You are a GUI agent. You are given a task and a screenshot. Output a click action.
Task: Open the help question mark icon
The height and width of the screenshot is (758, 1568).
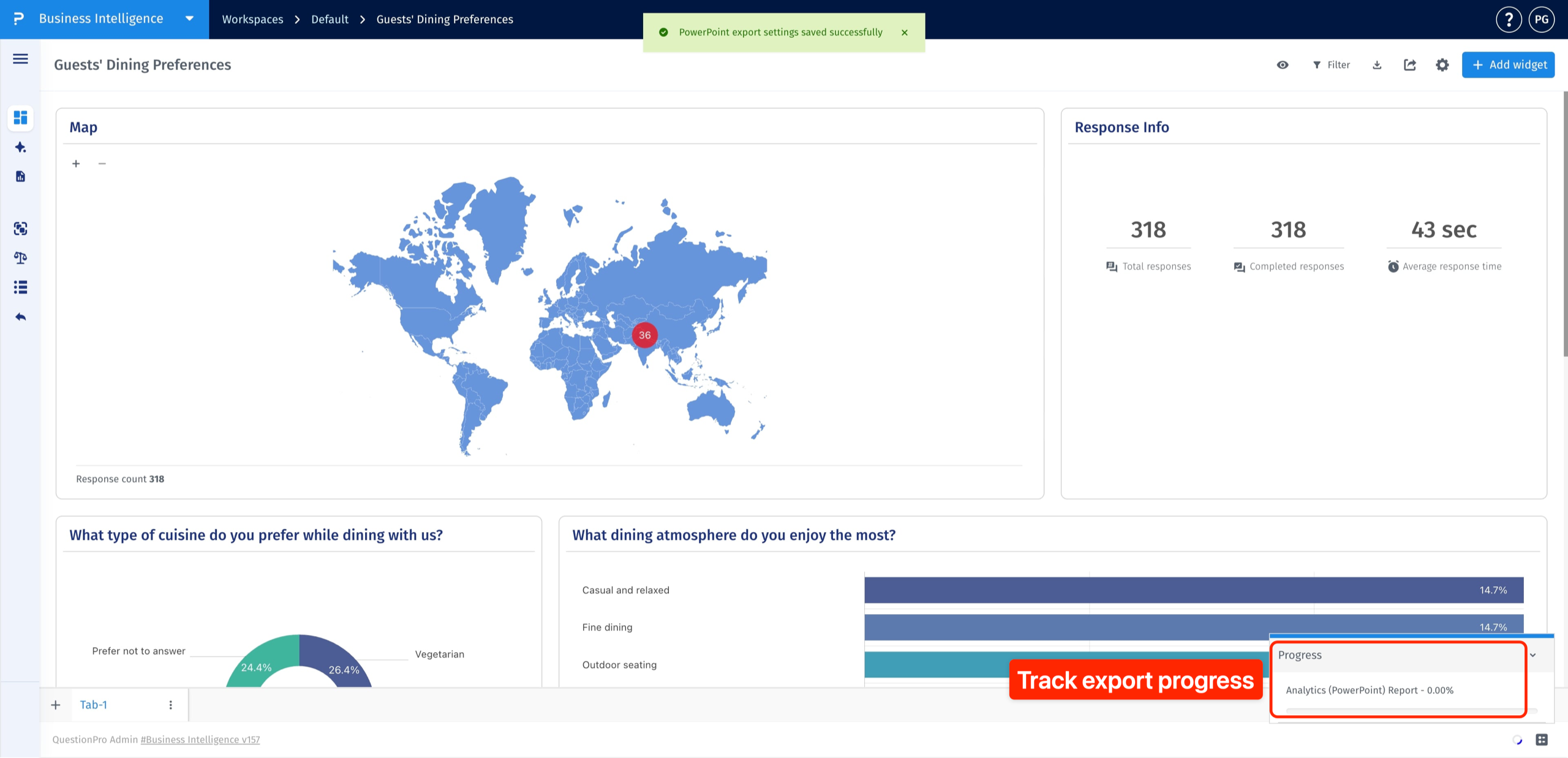[1509, 20]
